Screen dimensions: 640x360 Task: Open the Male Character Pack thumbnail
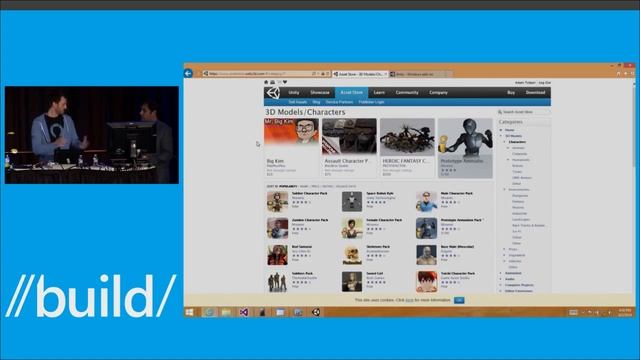coord(427,202)
